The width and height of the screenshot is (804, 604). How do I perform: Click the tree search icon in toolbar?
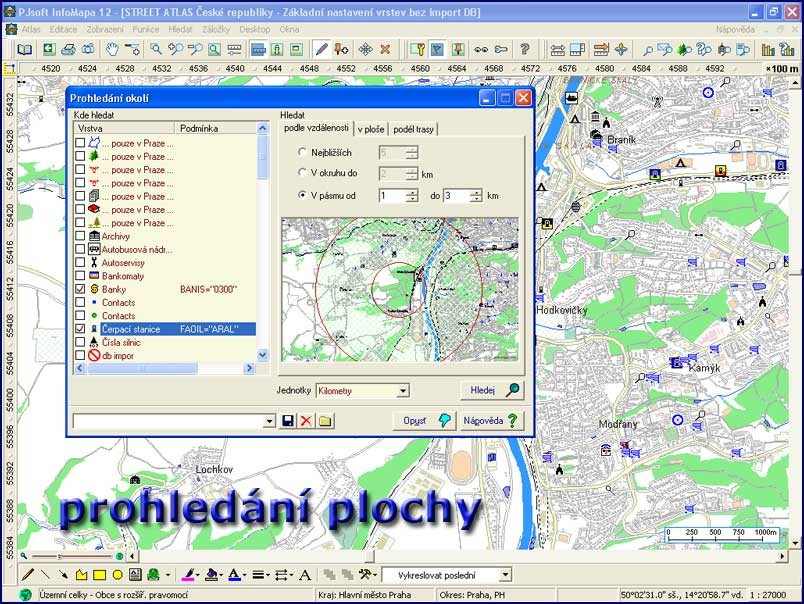coord(685,50)
